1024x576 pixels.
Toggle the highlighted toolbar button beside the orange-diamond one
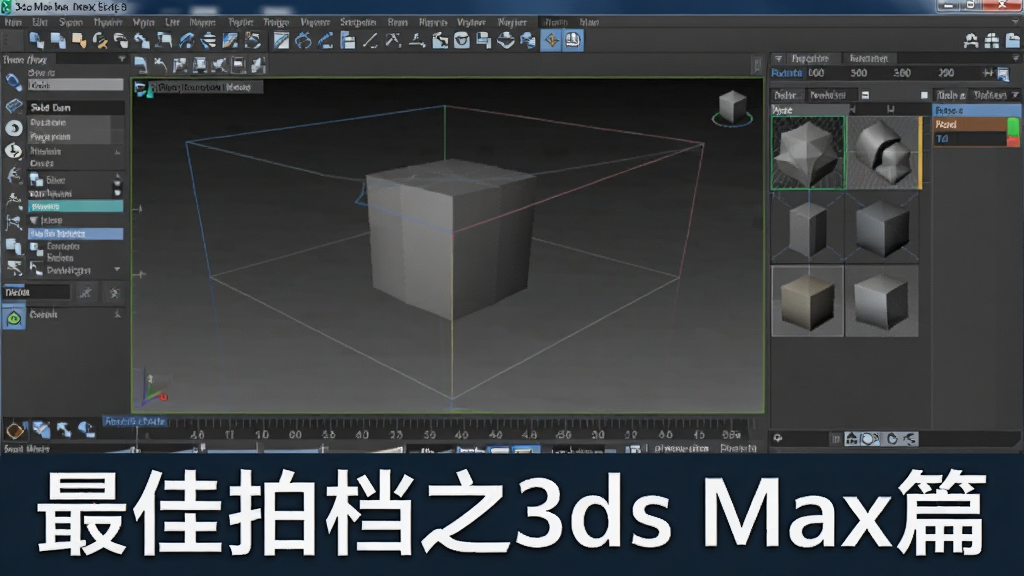tap(573, 40)
